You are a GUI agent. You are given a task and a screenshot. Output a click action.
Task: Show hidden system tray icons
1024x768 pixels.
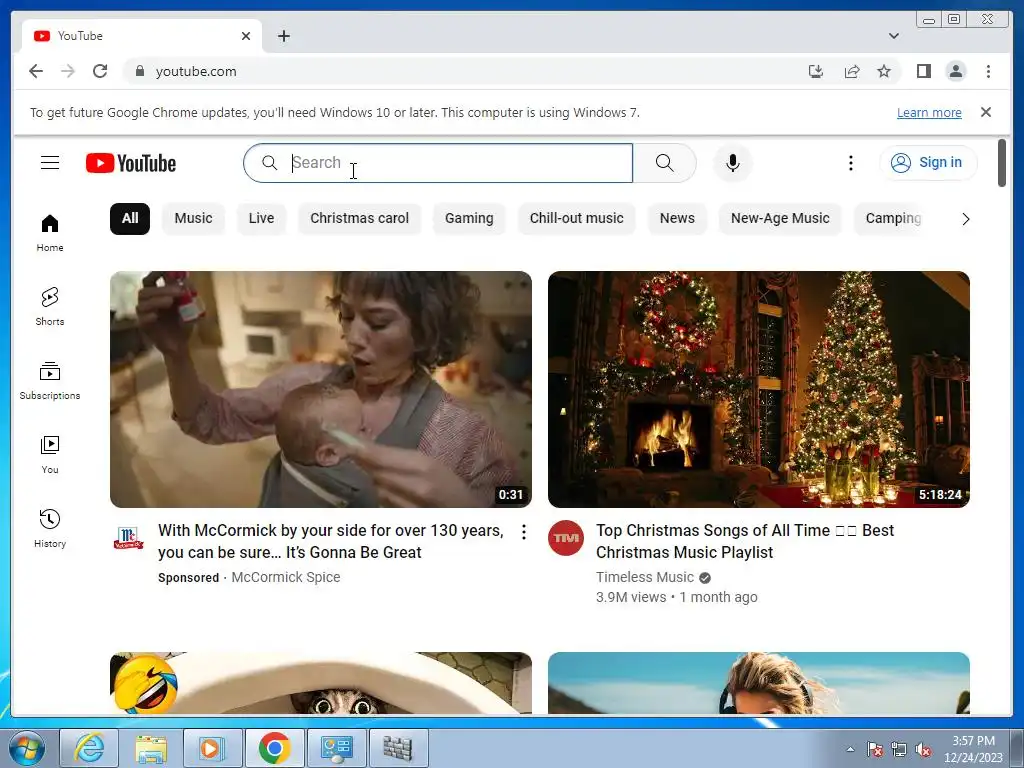[x=850, y=749]
